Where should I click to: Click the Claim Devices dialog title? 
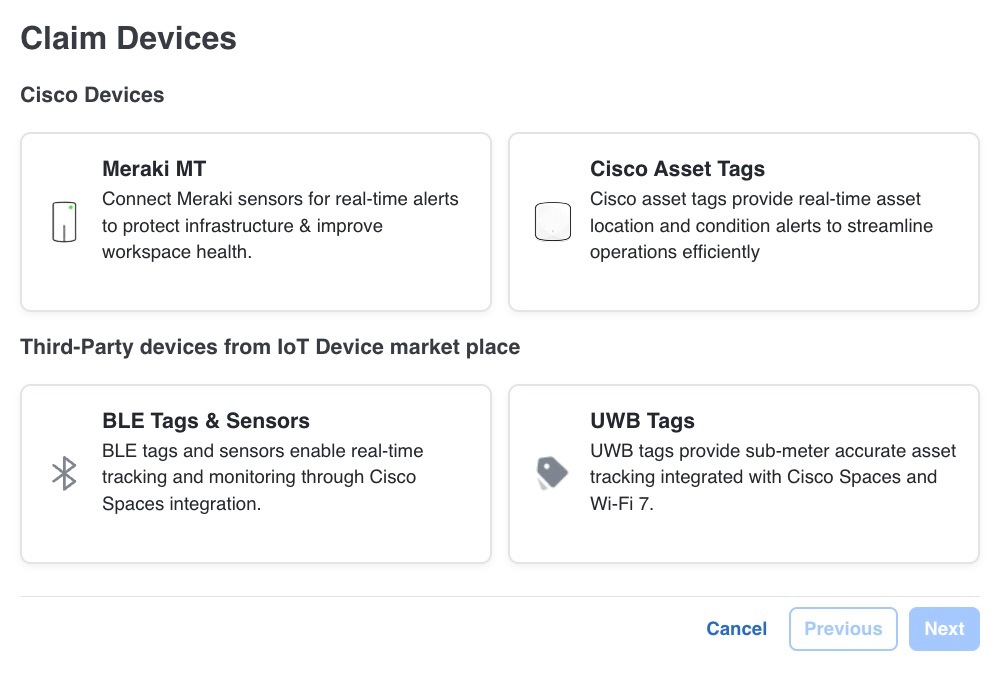[x=128, y=38]
